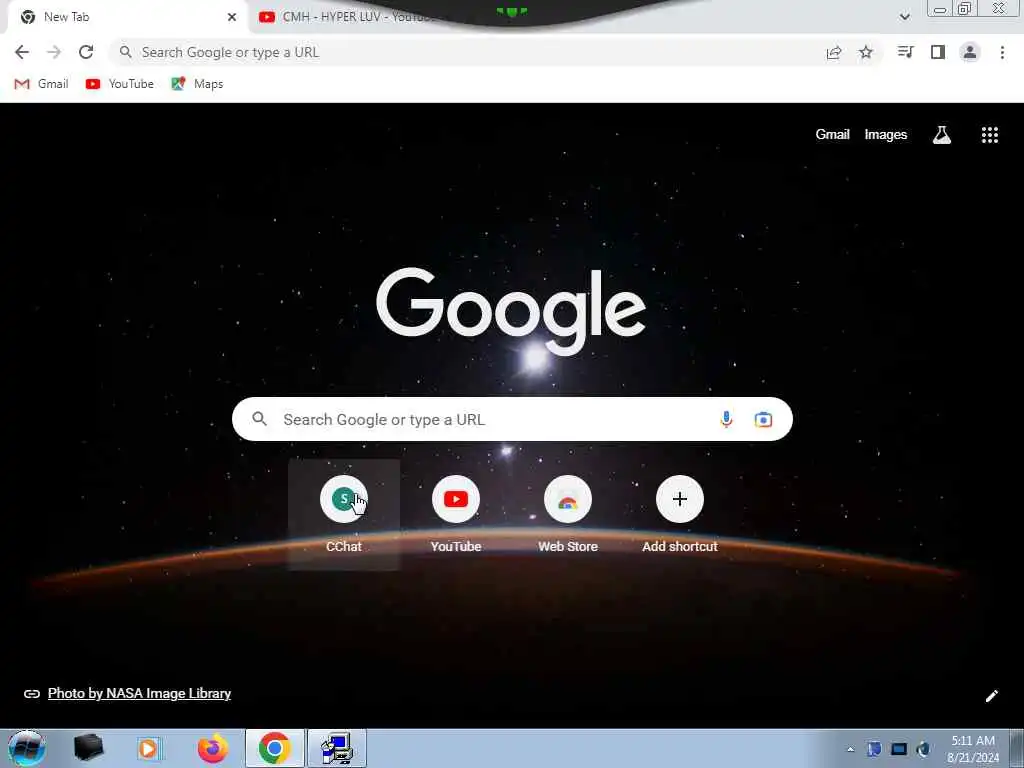The image size is (1024, 768).
Task: Click the Google search box on the page
Action: click(x=512, y=419)
